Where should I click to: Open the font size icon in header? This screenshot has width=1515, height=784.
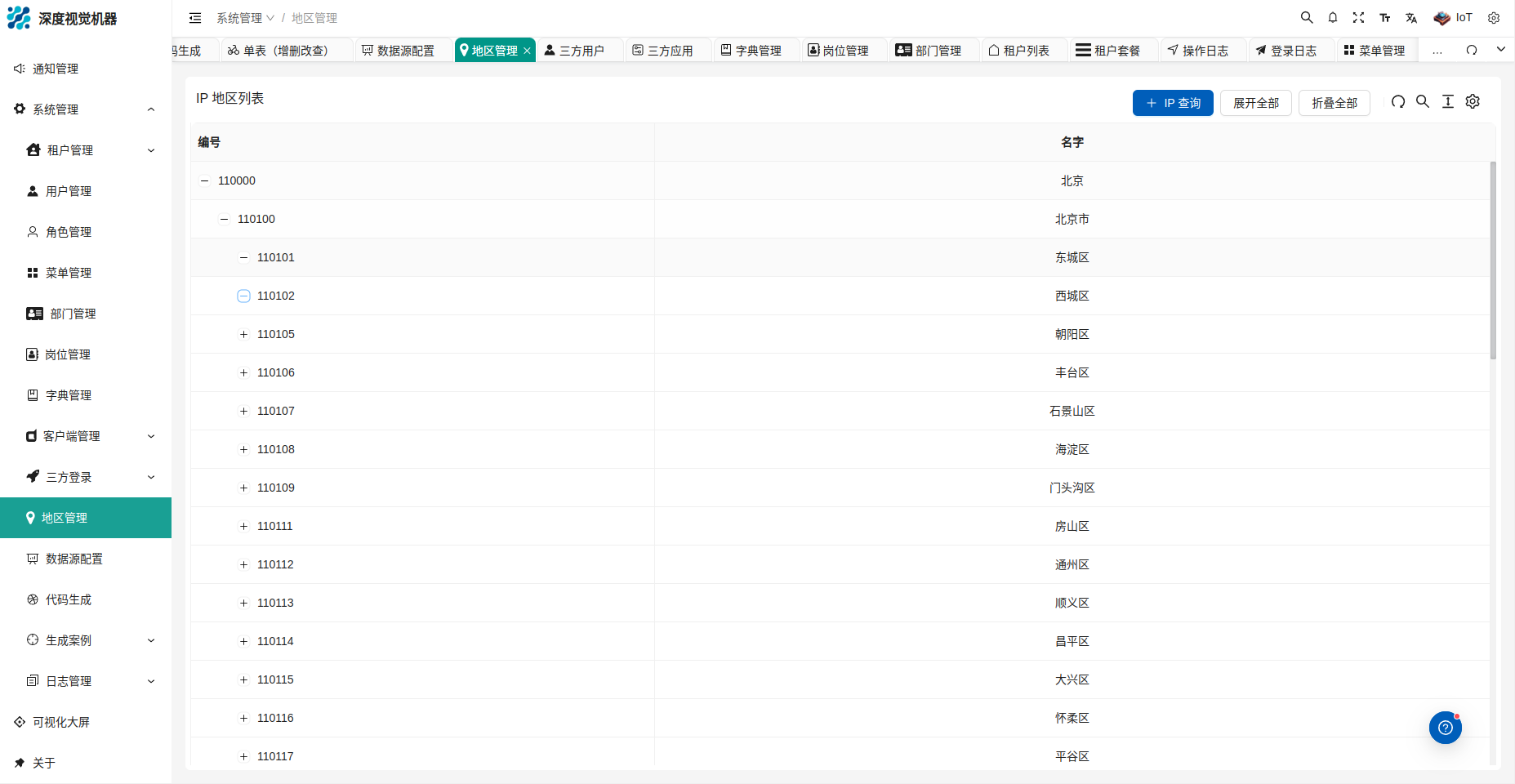click(x=1384, y=18)
